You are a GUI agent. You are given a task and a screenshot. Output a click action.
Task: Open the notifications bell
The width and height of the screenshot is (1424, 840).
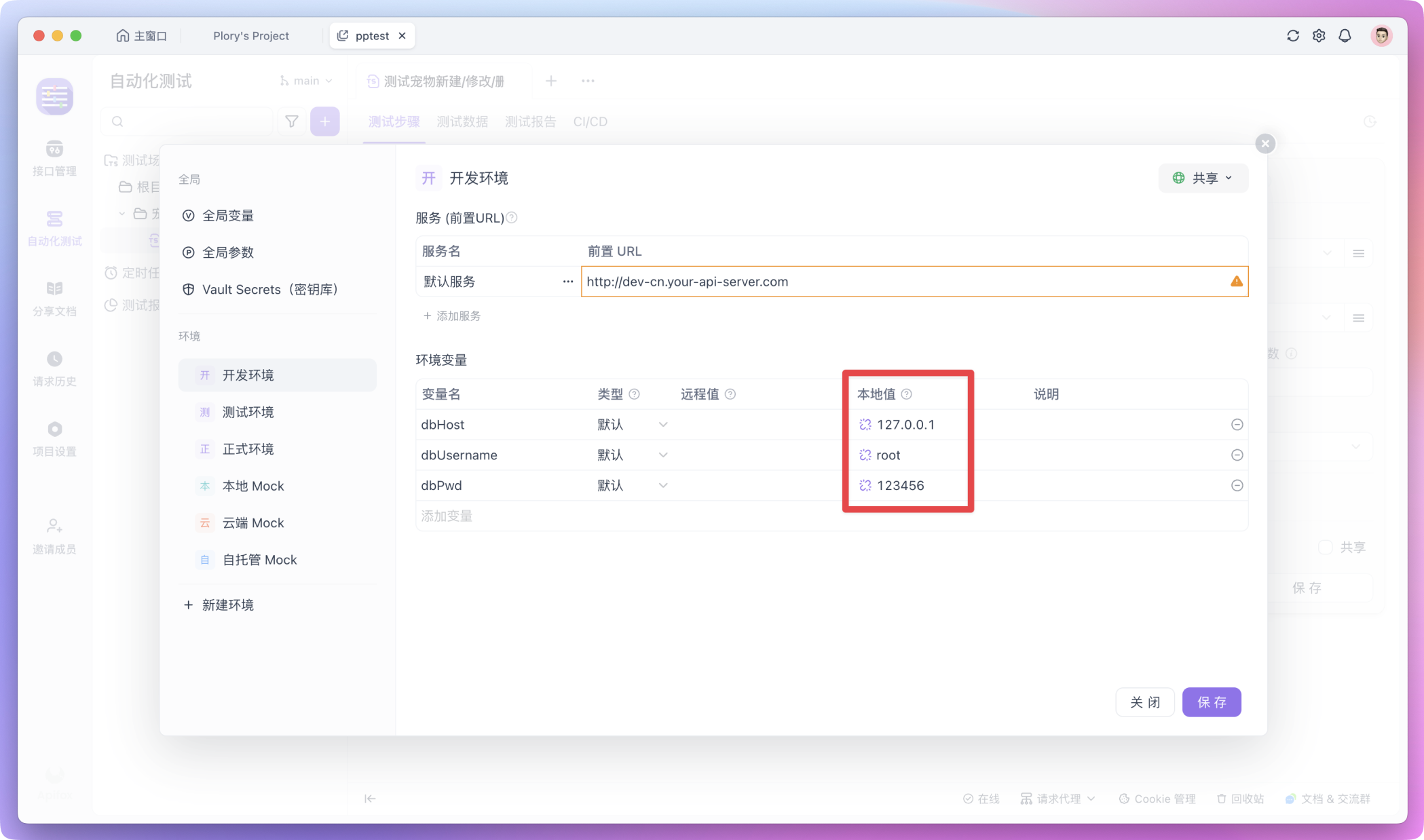(1345, 36)
